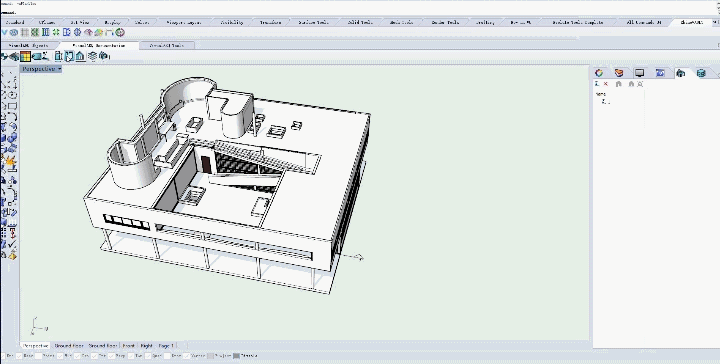720x364 pixels.
Task: Select the Perspective viewport tab at bottom
Action: coord(35,346)
